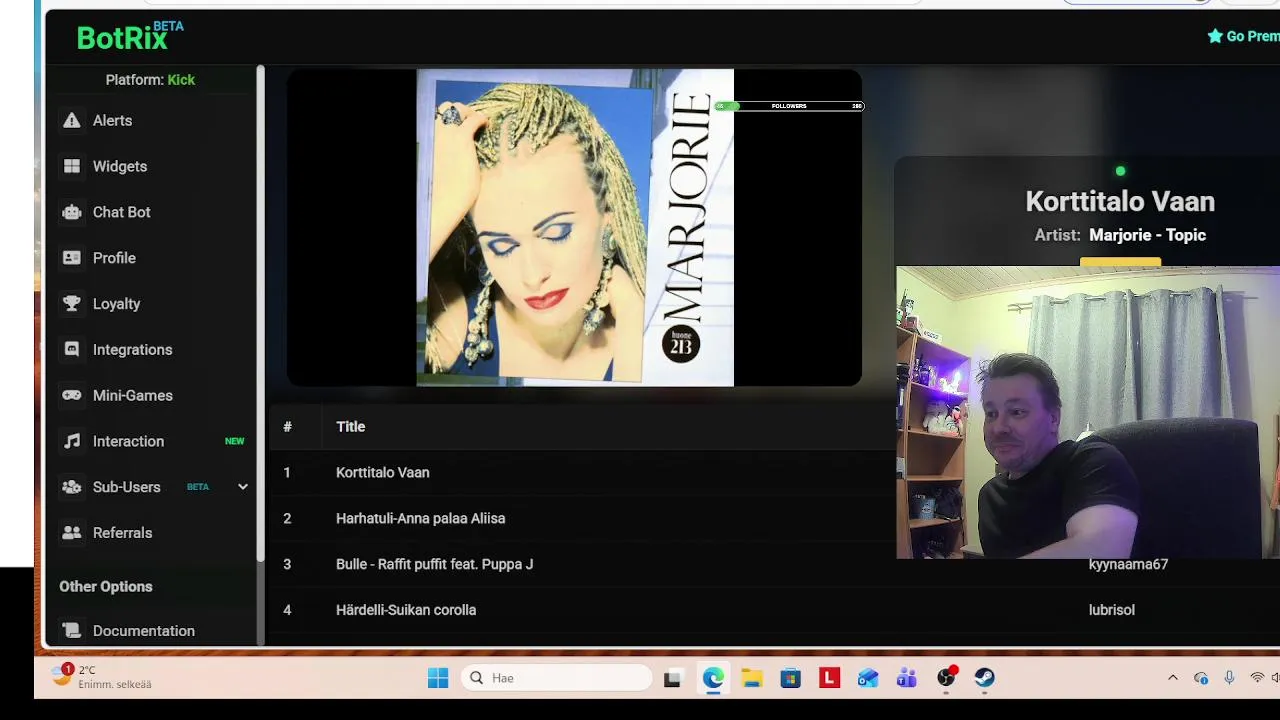Click the Interaction music note icon
Image resolution: width=1280 pixels, height=720 pixels.
click(x=71, y=441)
